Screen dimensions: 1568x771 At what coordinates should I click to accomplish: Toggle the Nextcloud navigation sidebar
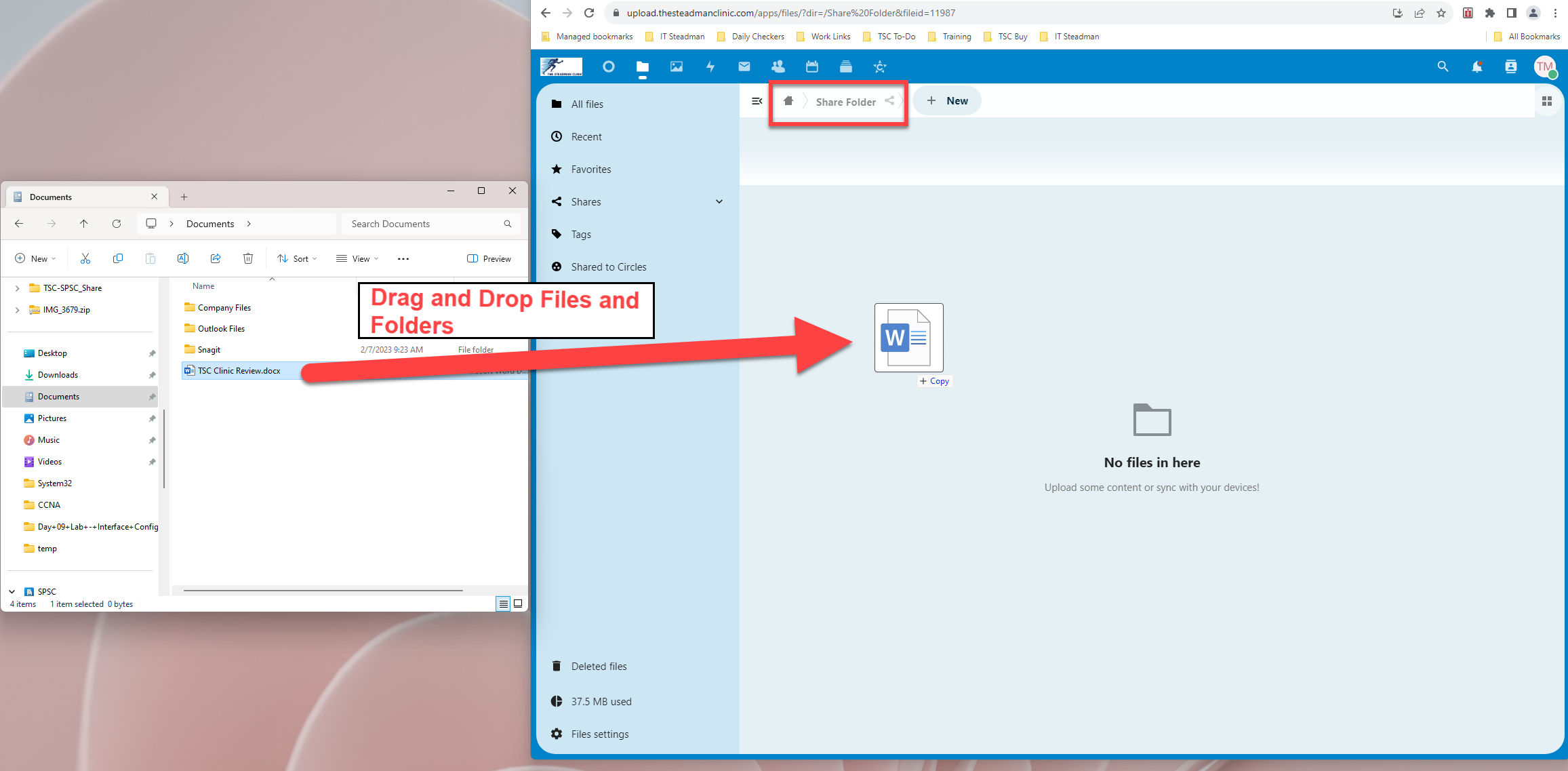tap(757, 101)
